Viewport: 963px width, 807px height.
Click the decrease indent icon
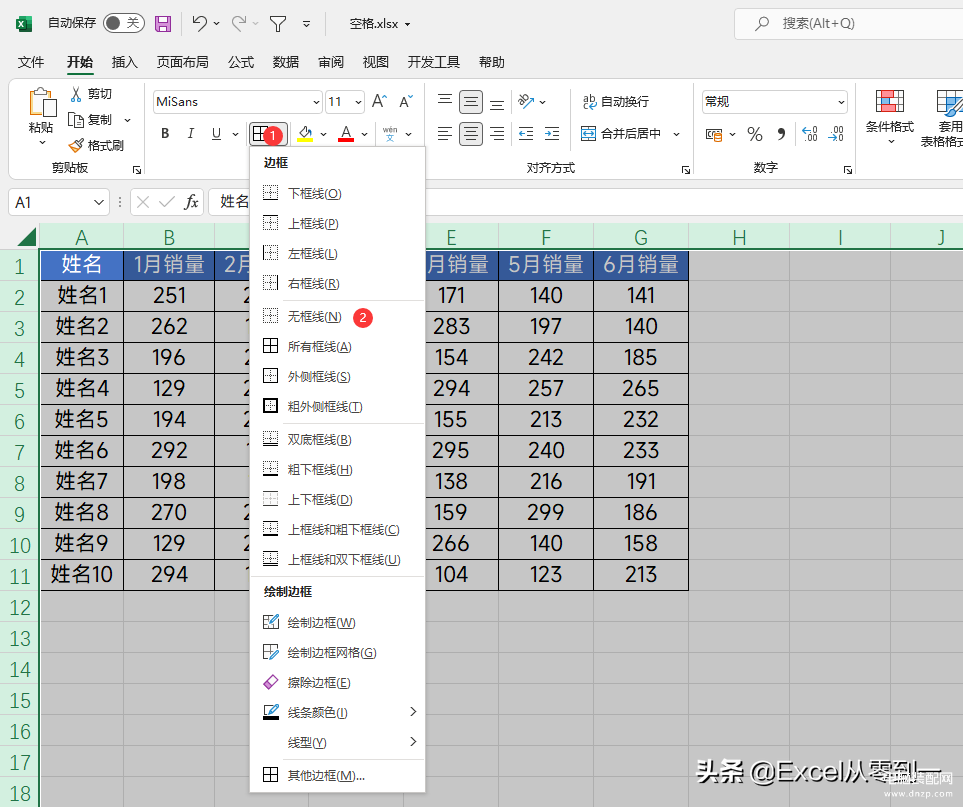pos(526,133)
